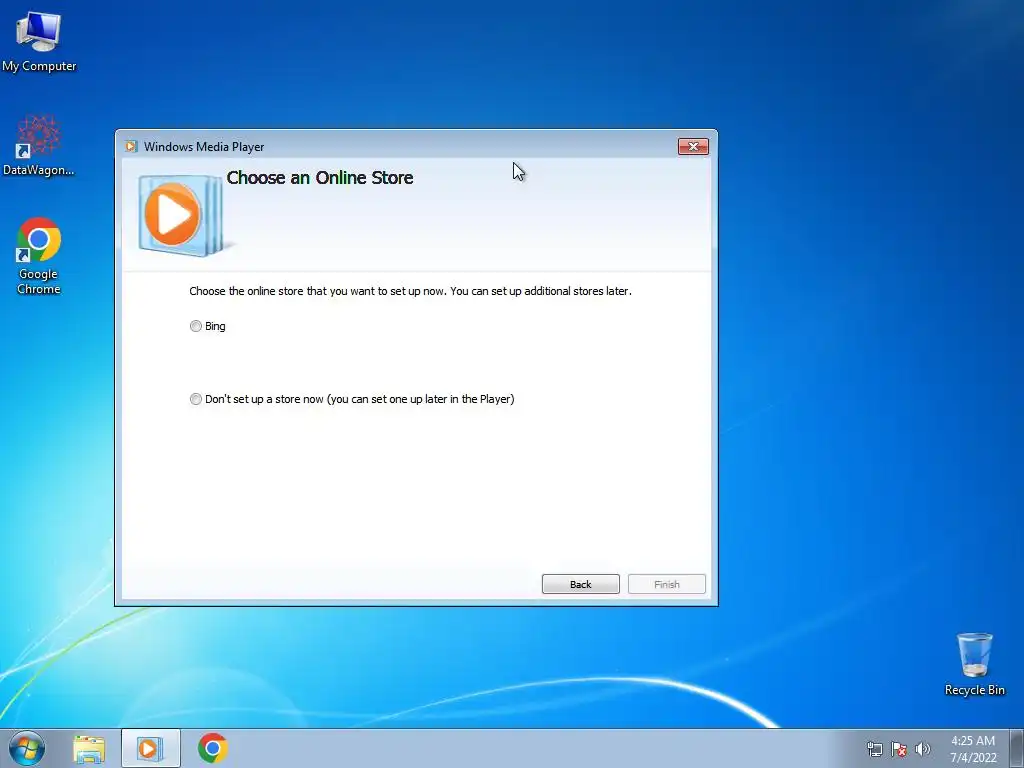1024x768 pixels.
Task: Click the instruction text about online stores
Action: tap(410, 291)
